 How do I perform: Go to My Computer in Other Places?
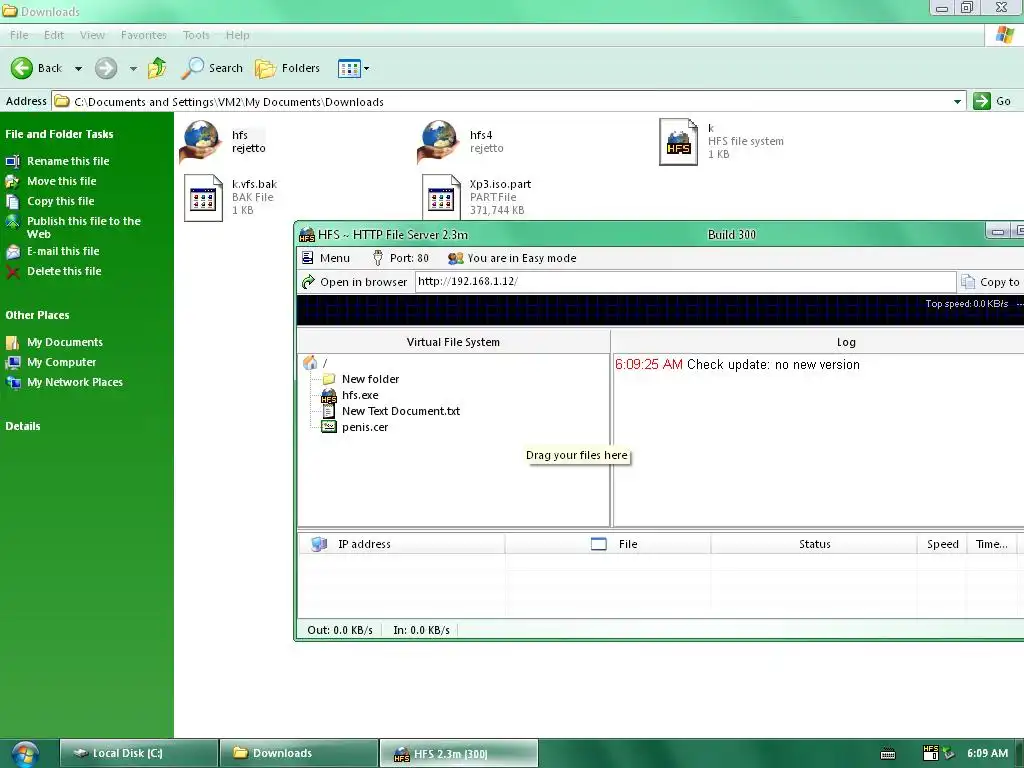point(61,362)
